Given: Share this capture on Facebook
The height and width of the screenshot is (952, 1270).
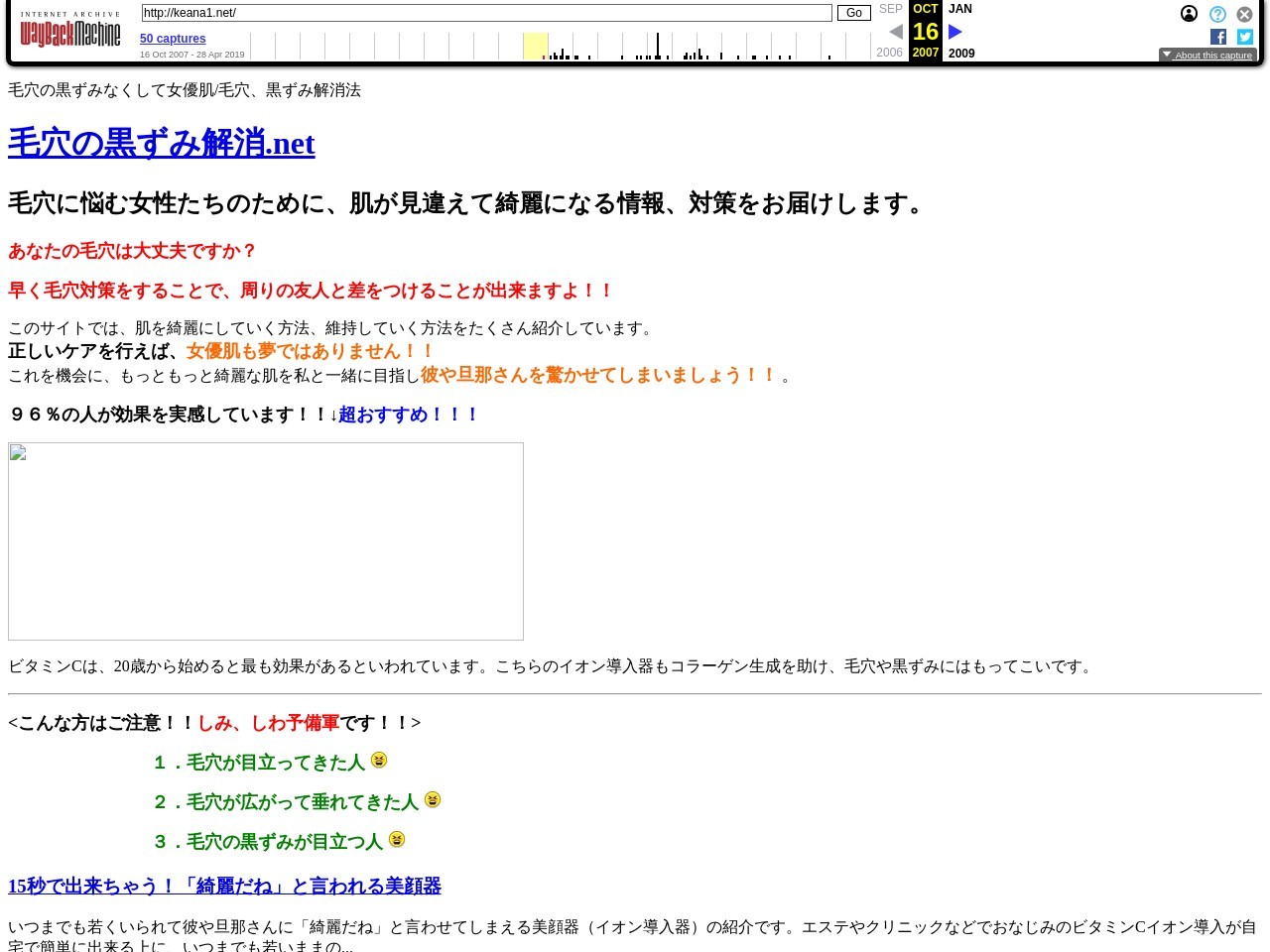Looking at the screenshot, I should click(1218, 37).
